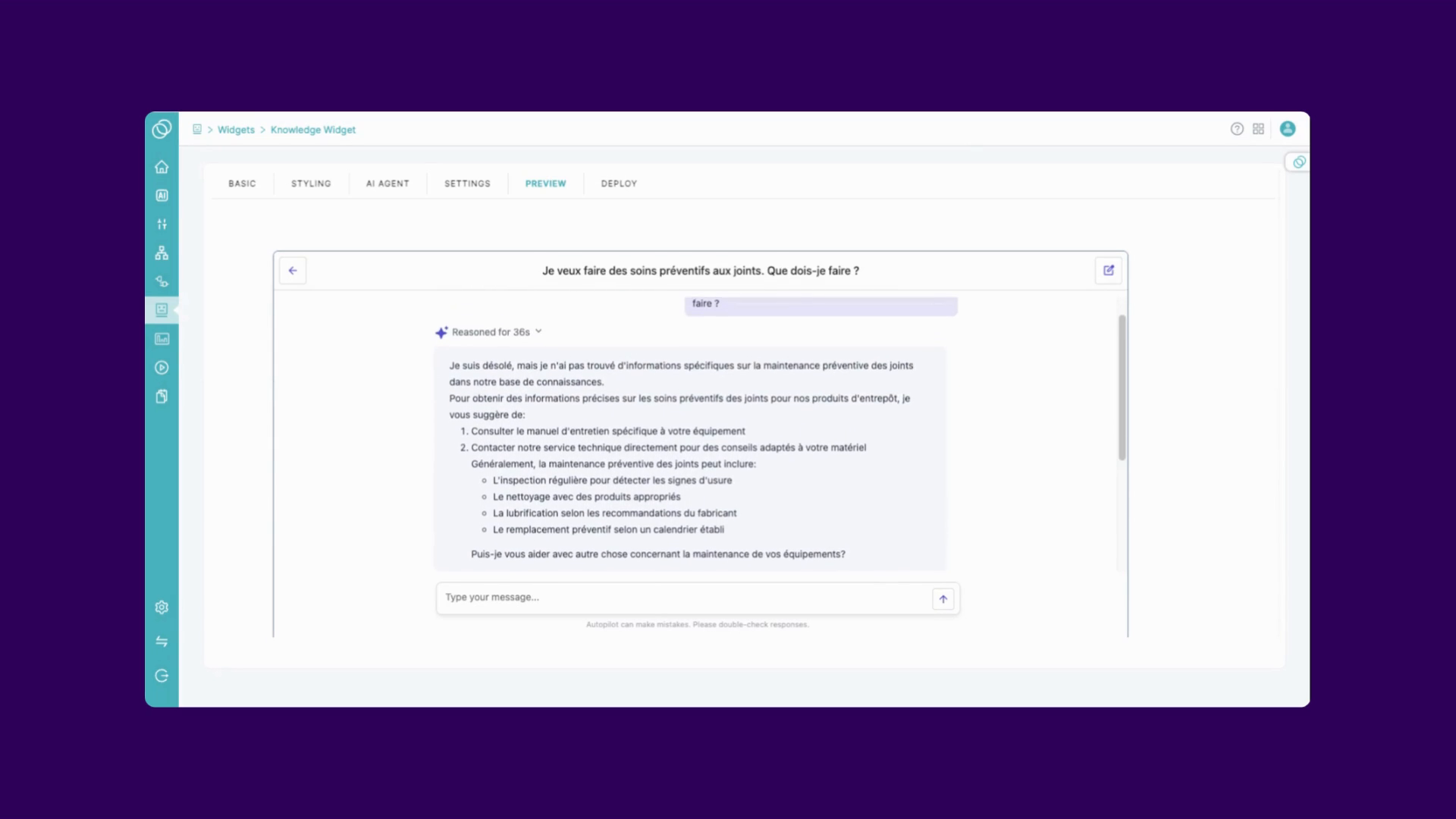Click the send message arrow button
This screenshot has width=1456, height=819.
pyautogui.click(x=943, y=598)
